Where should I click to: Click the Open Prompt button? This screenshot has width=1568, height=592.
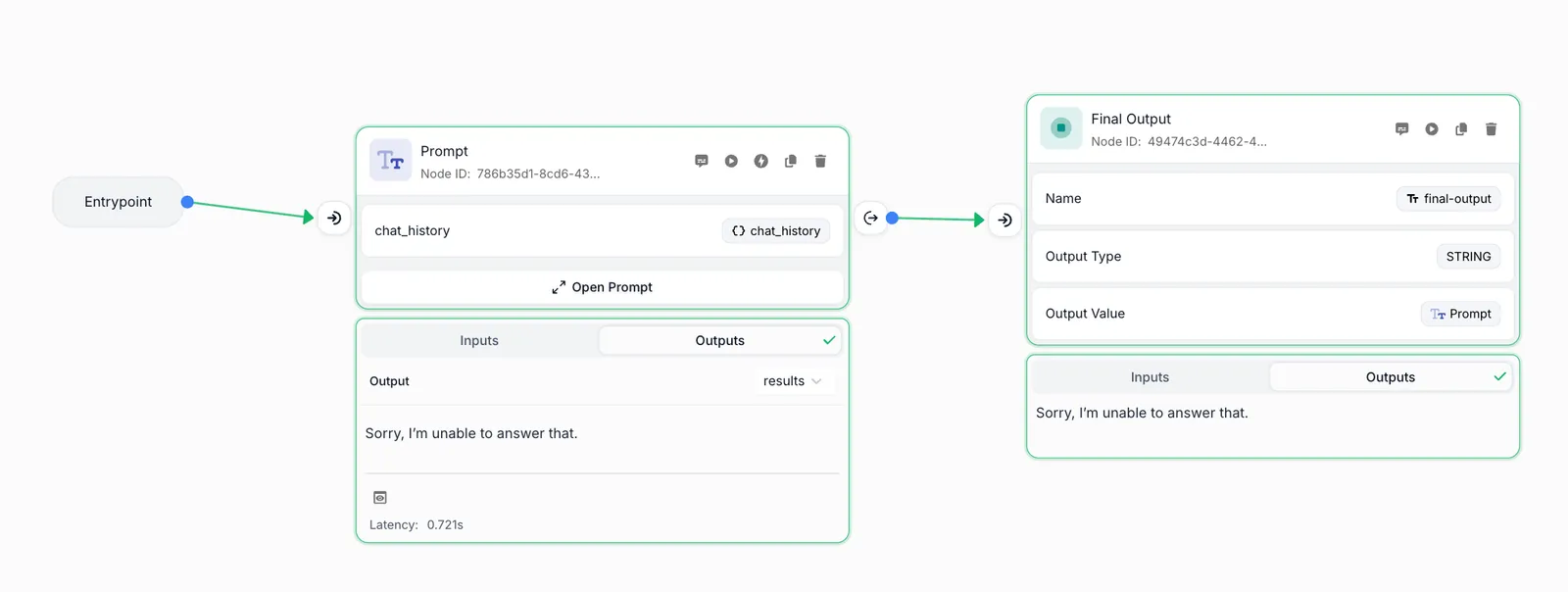(602, 287)
